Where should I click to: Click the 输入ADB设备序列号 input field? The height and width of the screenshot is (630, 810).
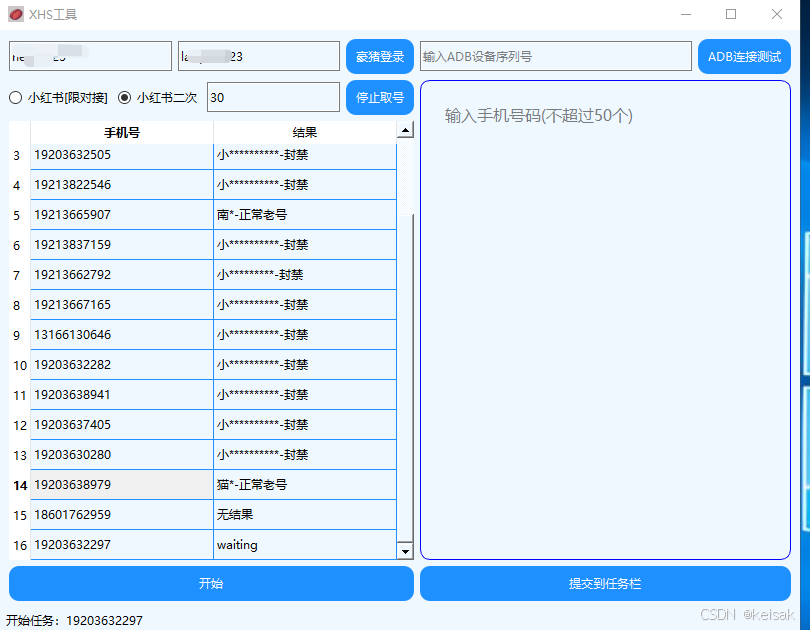[555, 56]
